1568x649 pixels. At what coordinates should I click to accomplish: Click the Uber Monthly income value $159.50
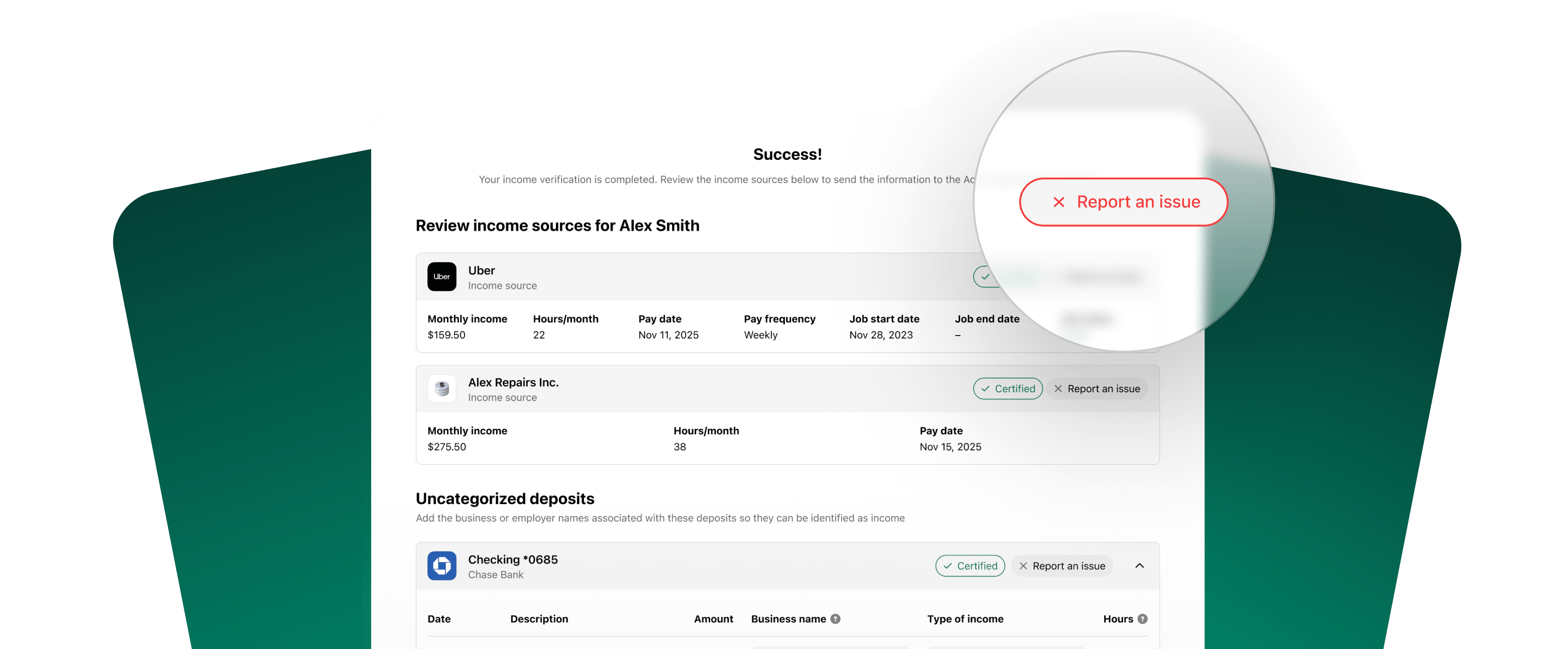pos(446,335)
